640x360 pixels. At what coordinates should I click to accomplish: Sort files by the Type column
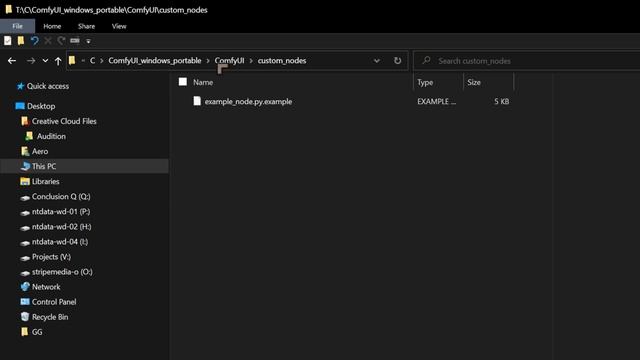[x=425, y=82]
